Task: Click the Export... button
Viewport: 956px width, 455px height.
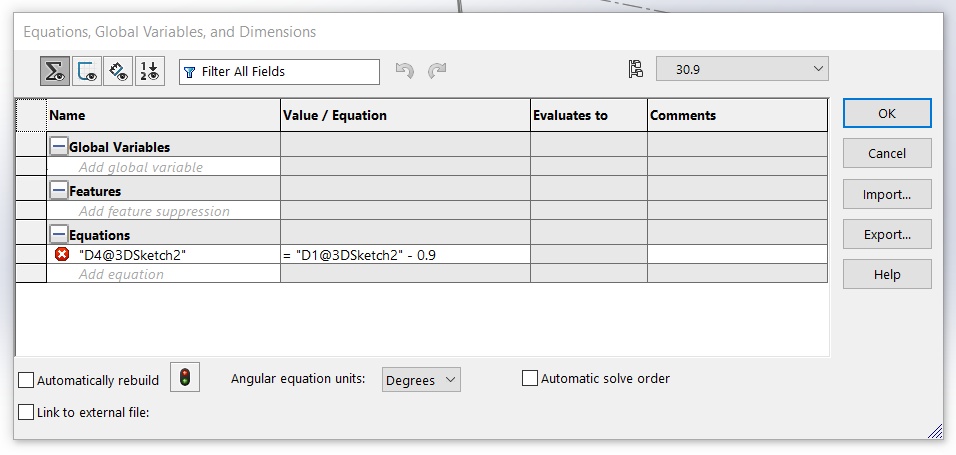Action: coord(887,234)
